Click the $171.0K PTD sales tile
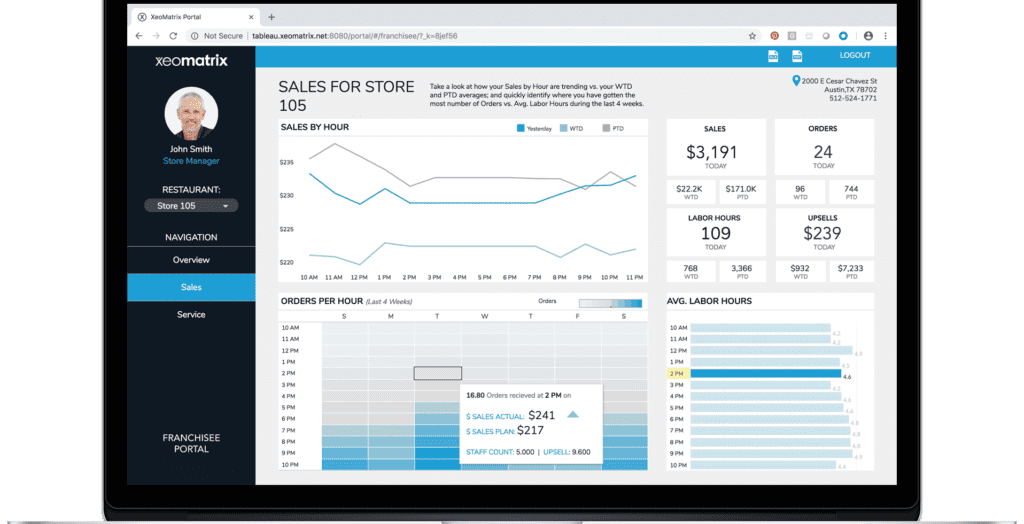Viewport: 1024px width, 524px height. tap(743, 192)
